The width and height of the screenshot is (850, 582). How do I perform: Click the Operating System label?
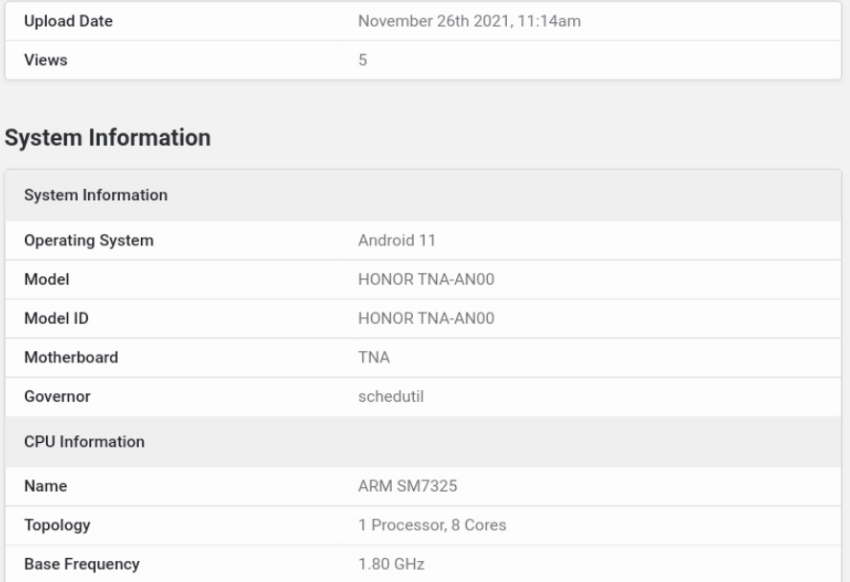(89, 241)
